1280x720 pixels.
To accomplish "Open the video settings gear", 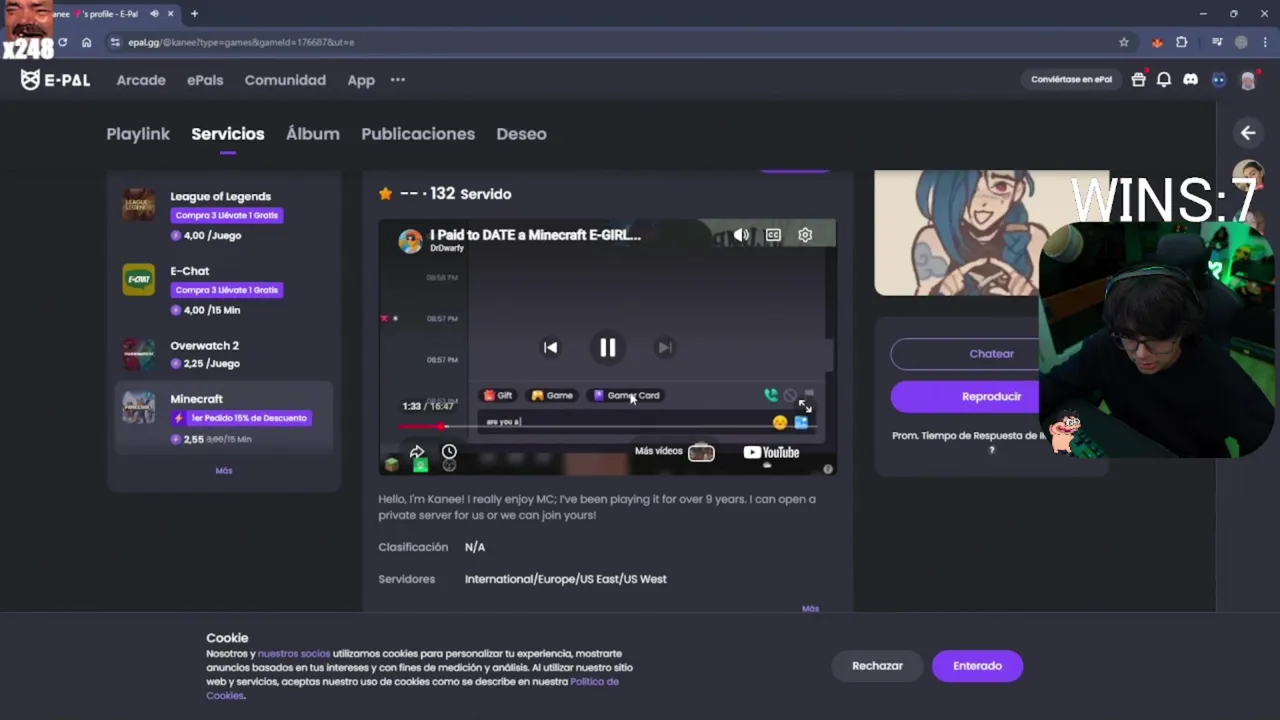I will (x=805, y=235).
